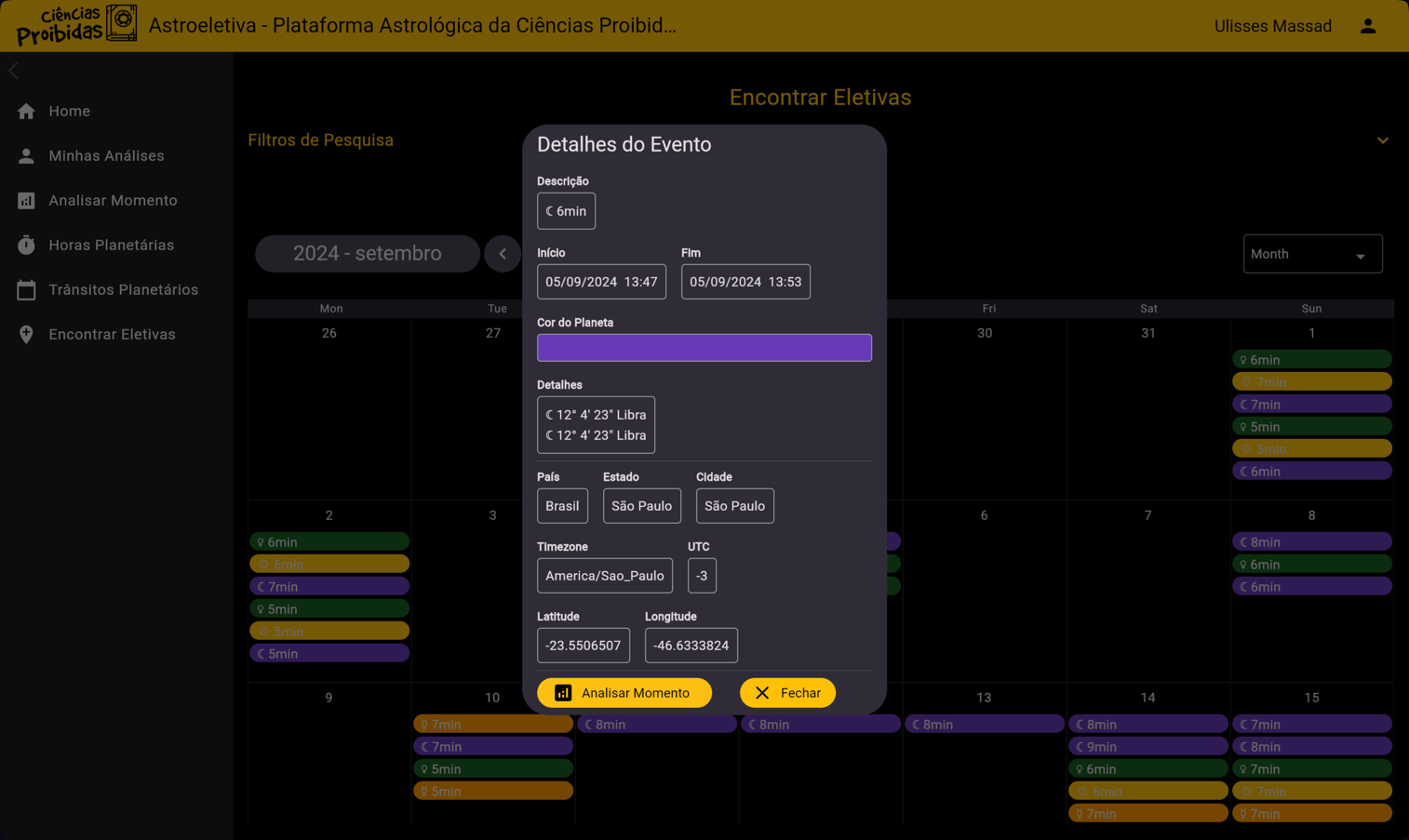Click the Timezone America/Sao_Paulo field

(604, 576)
